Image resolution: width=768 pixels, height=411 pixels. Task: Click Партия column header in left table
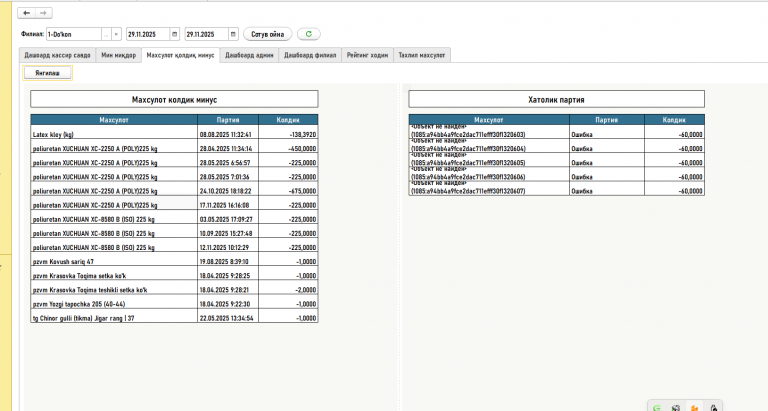228,120
